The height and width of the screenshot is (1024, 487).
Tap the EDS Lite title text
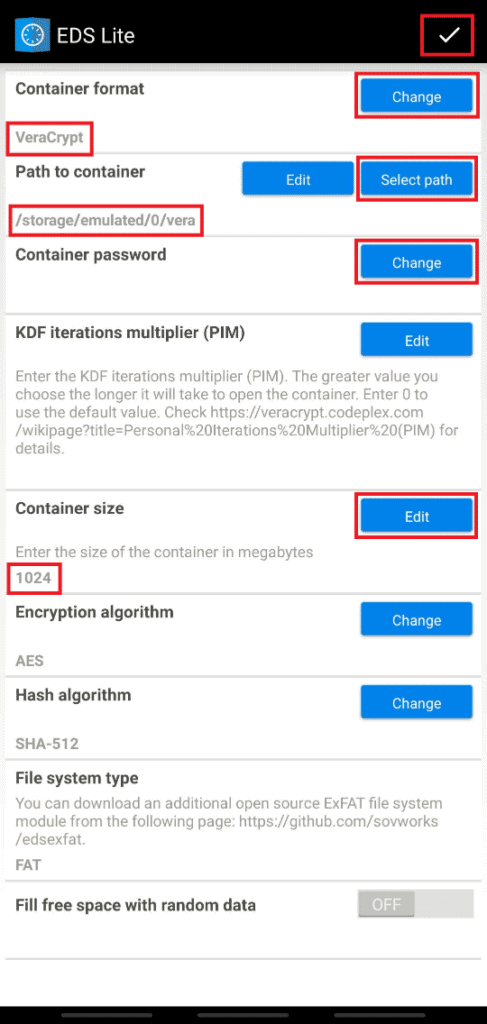[x=96, y=35]
